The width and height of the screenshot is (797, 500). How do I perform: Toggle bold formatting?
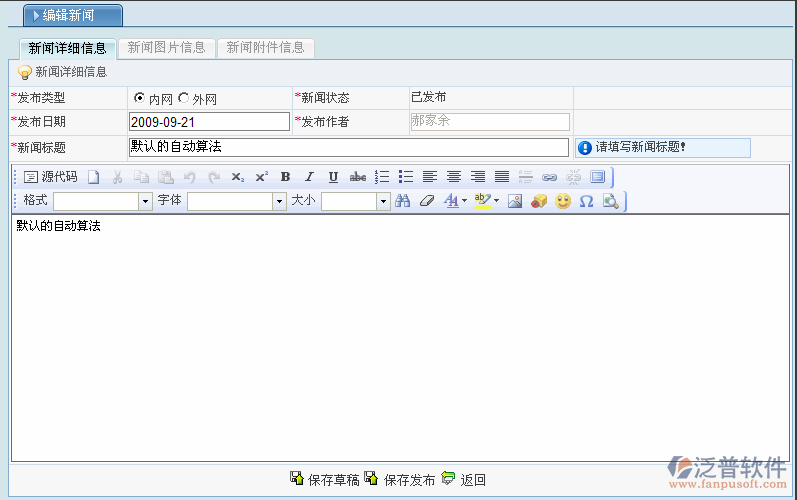285,177
